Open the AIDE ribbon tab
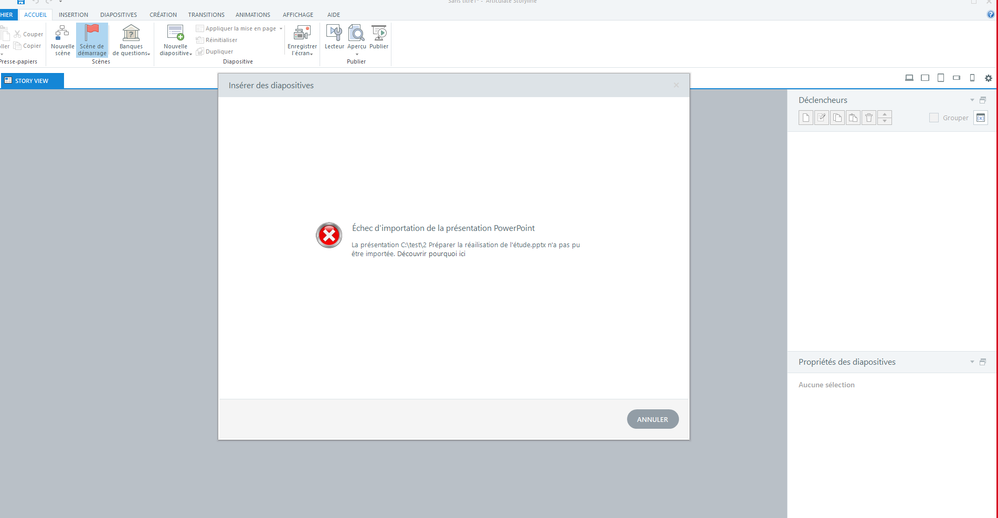998x518 pixels. (334, 15)
